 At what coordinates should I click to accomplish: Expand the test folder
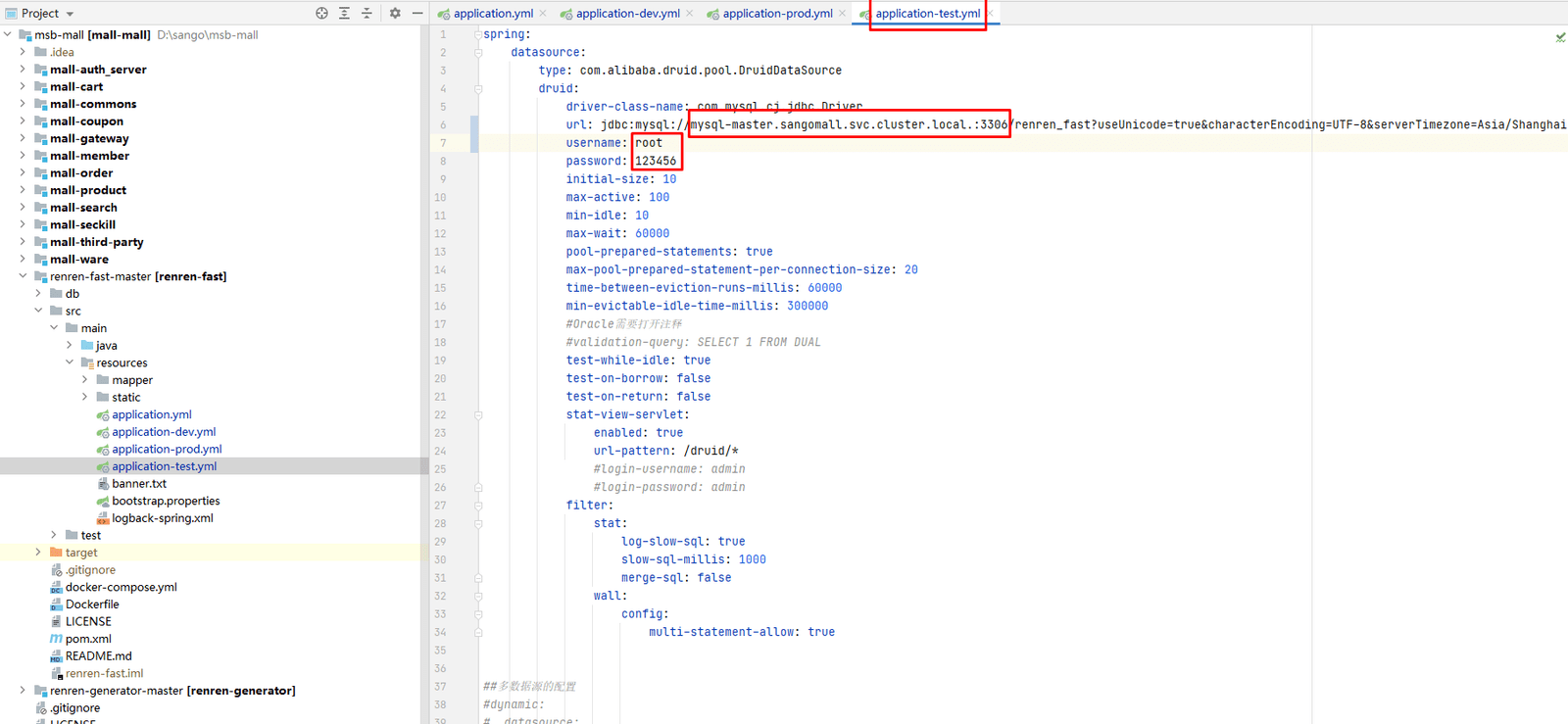(x=55, y=535)
